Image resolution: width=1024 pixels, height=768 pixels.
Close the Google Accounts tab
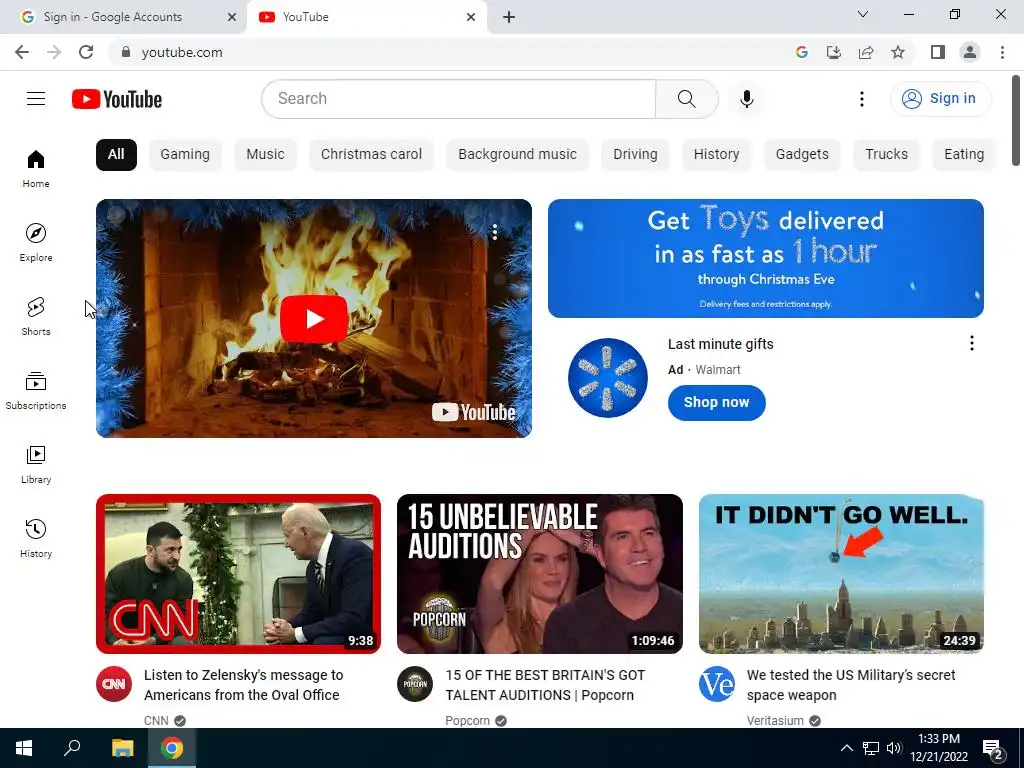(232, 17)
